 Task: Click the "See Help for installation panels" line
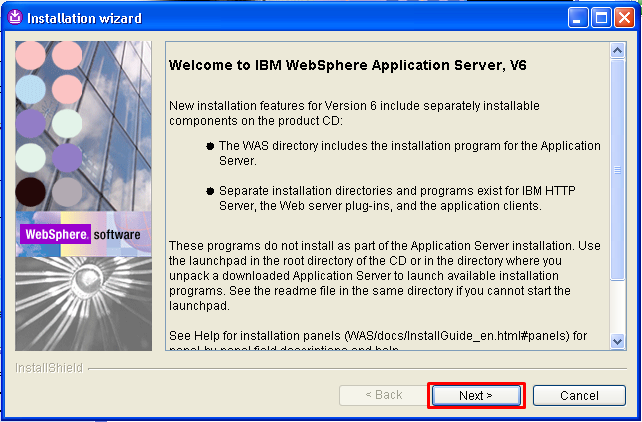[378, 336]
